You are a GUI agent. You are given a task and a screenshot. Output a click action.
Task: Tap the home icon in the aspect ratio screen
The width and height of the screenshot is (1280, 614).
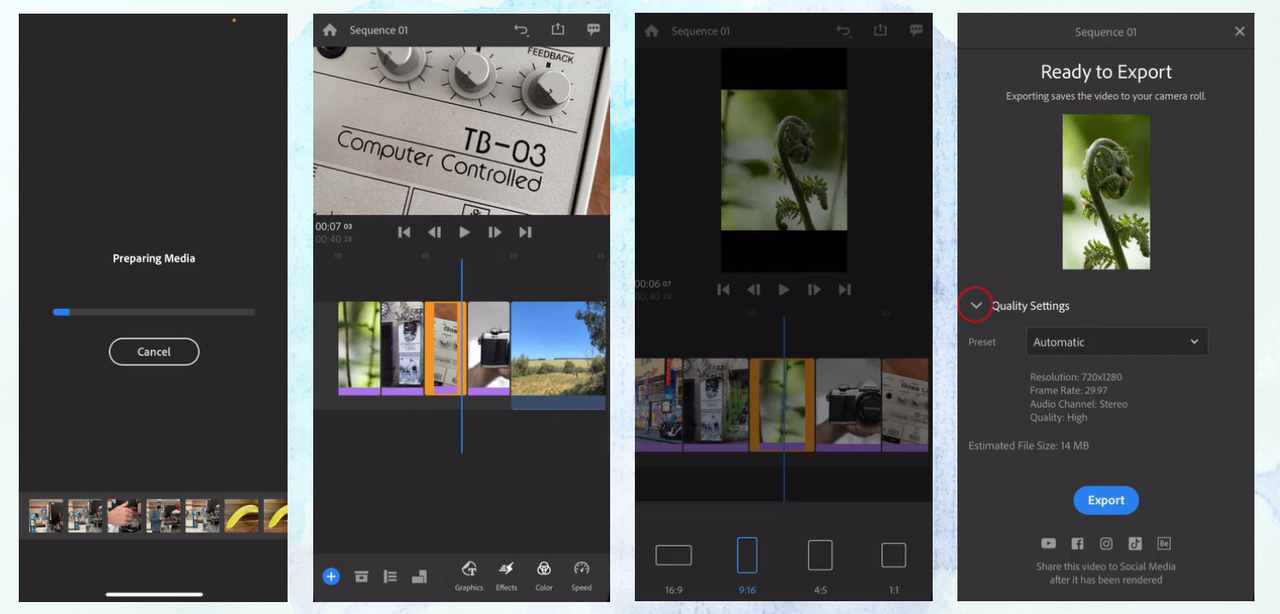click(652, 31)
